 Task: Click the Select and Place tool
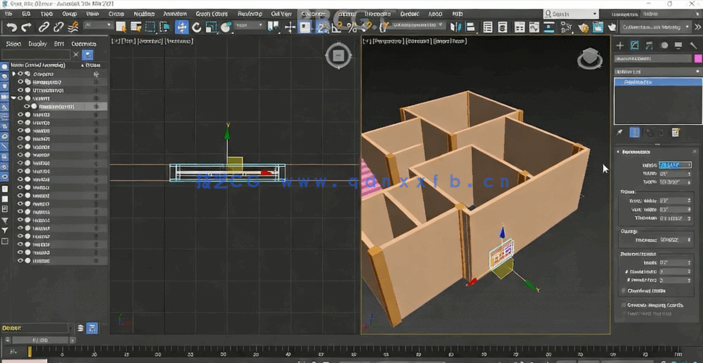tap(226, 27)
